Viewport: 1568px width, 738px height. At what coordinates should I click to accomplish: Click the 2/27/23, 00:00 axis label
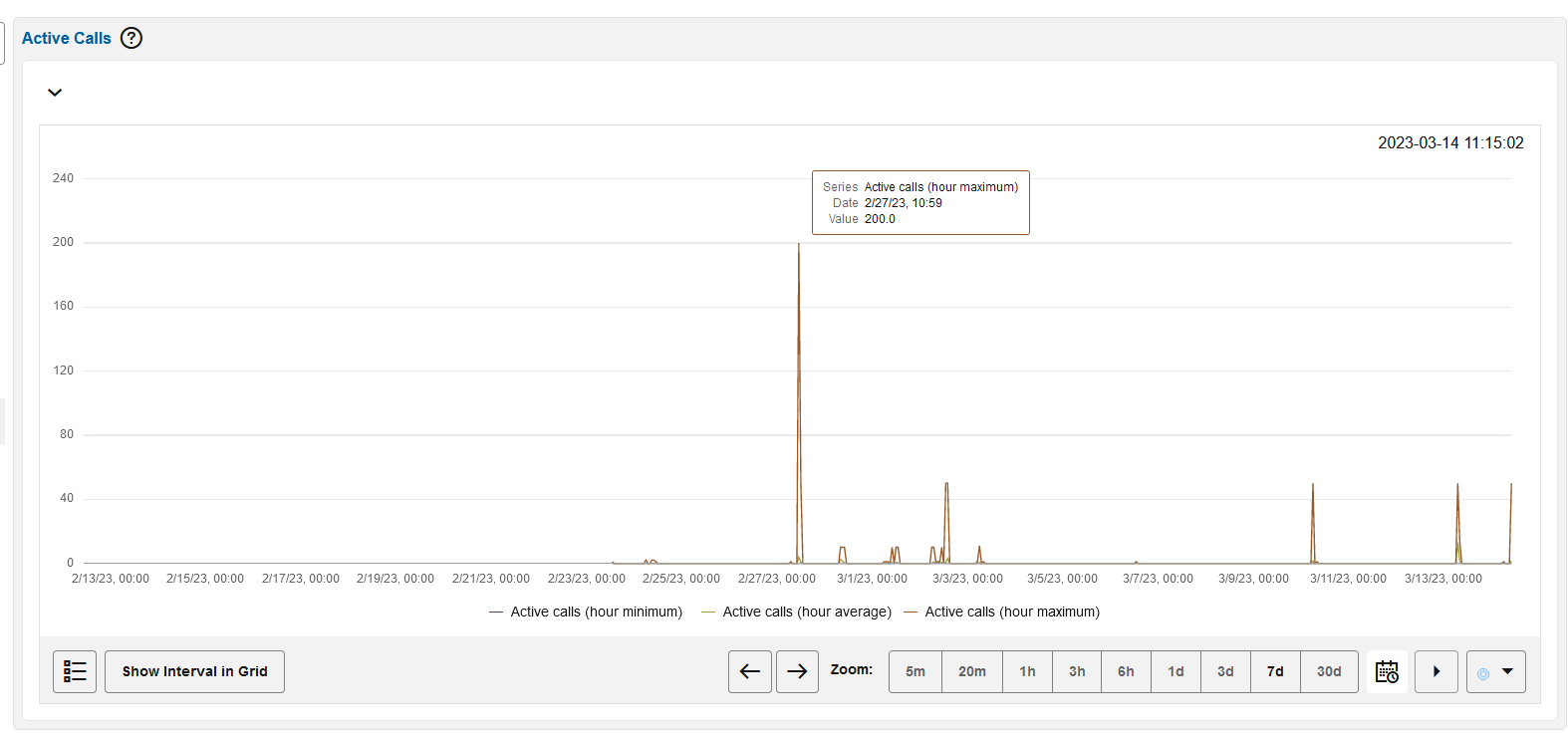pyautogui.click(x=777, y=579)
